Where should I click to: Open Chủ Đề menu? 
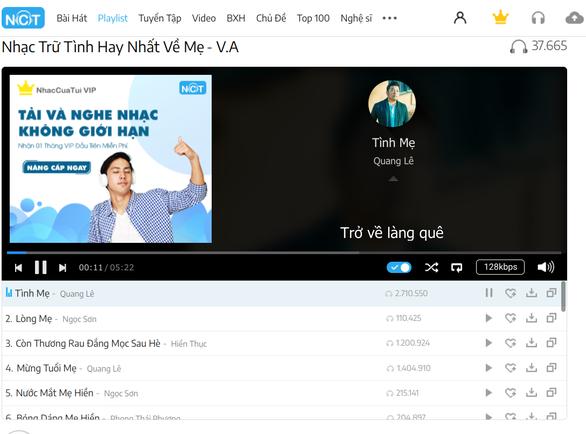(x=271, y=18)
